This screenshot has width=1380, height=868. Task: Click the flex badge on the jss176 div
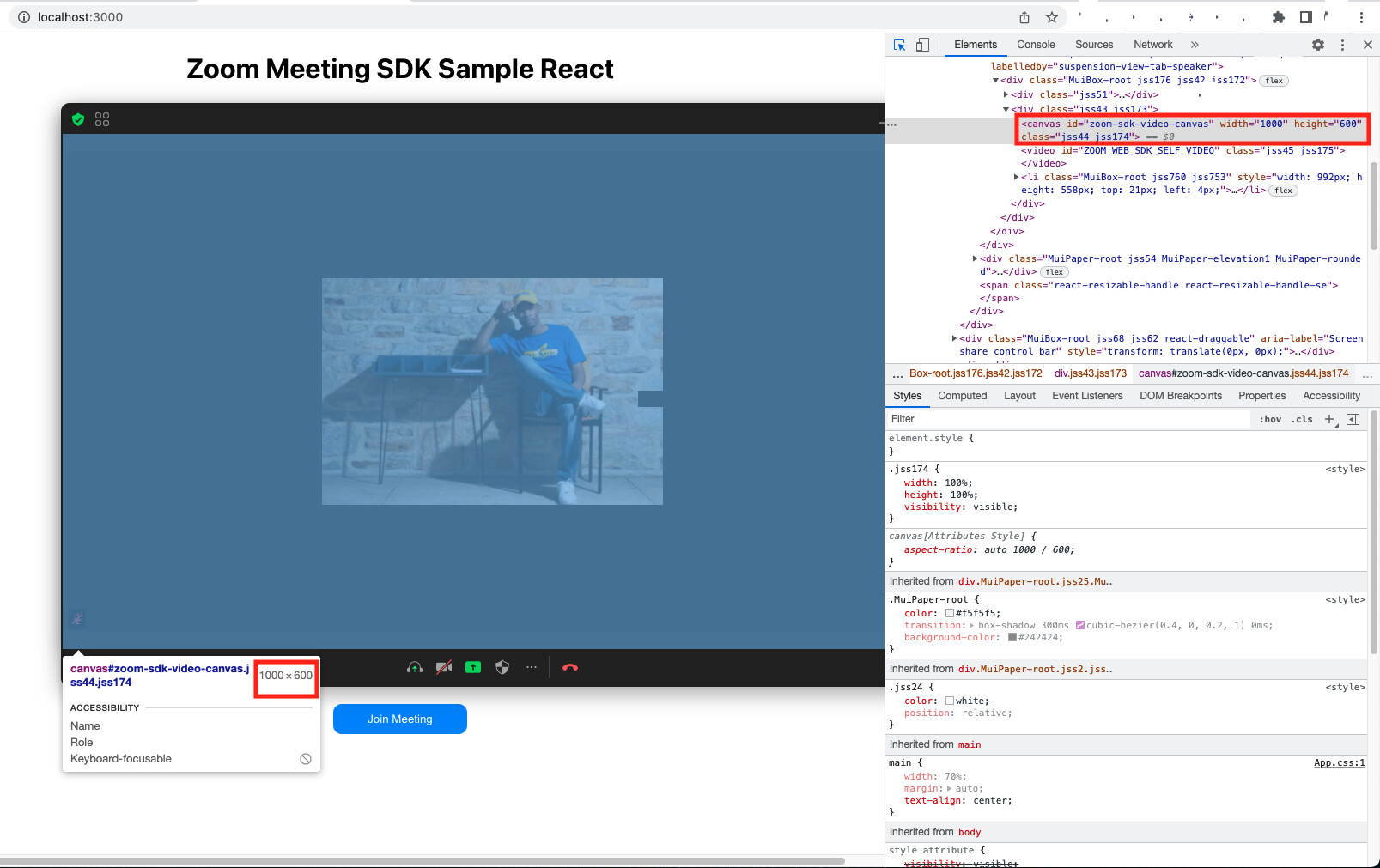coord(1274,81)
